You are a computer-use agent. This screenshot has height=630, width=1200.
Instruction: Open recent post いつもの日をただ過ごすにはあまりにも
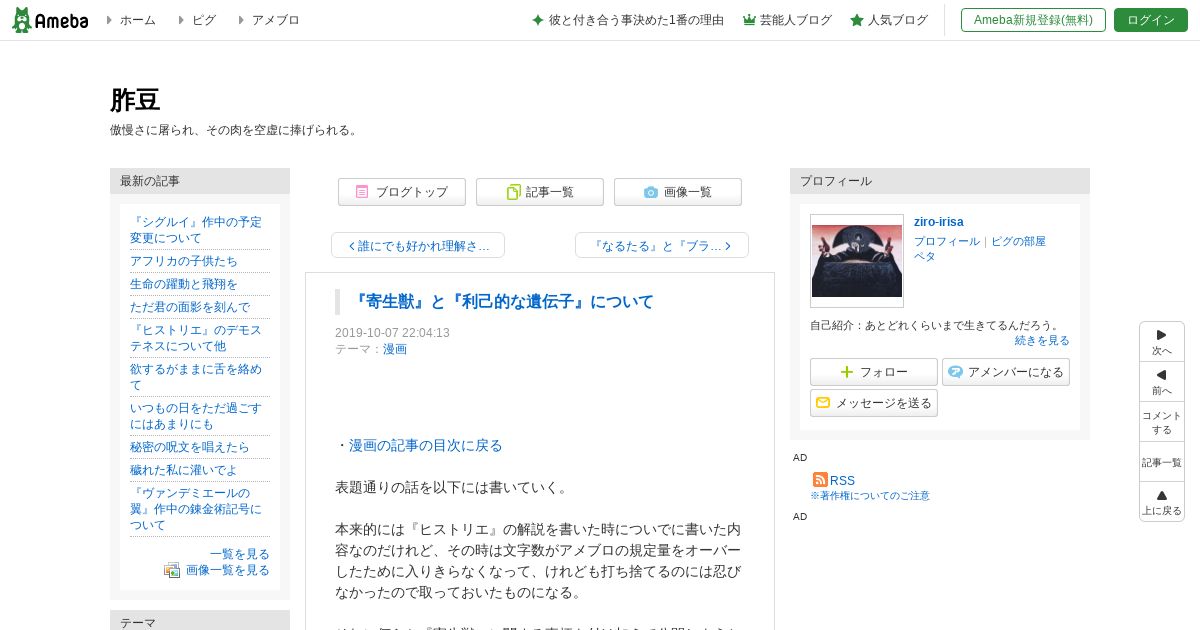196,416
